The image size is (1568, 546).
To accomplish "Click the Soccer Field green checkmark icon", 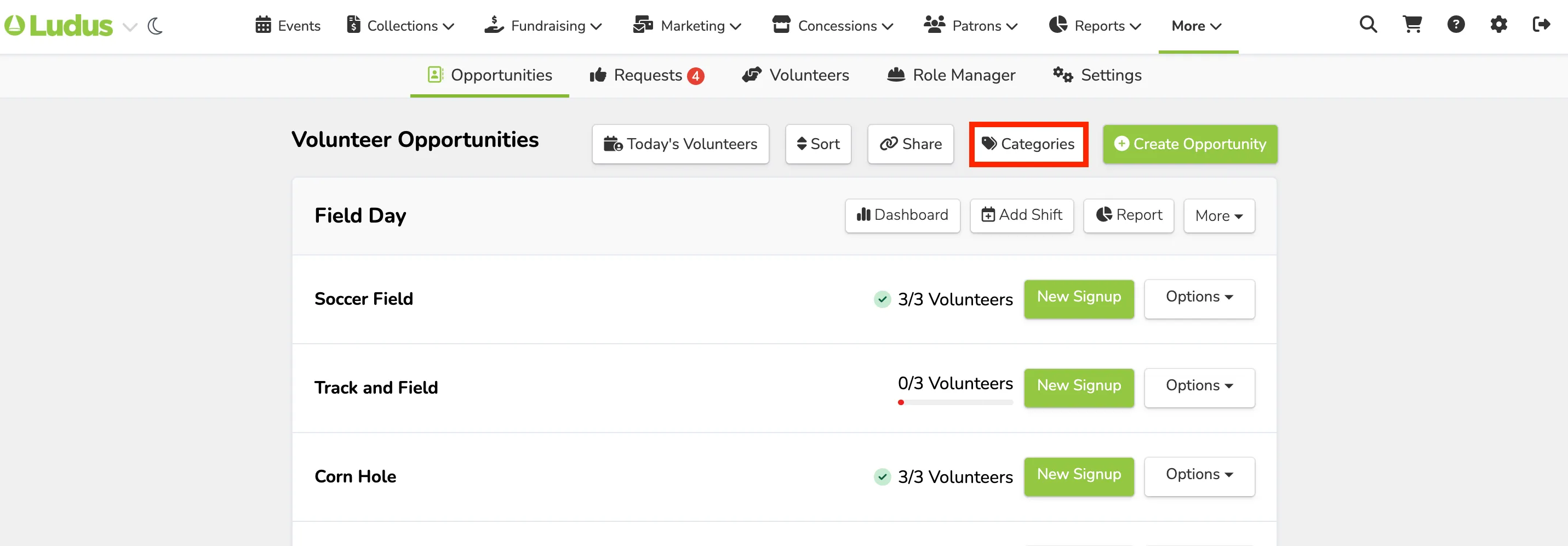I will point(882,299).
